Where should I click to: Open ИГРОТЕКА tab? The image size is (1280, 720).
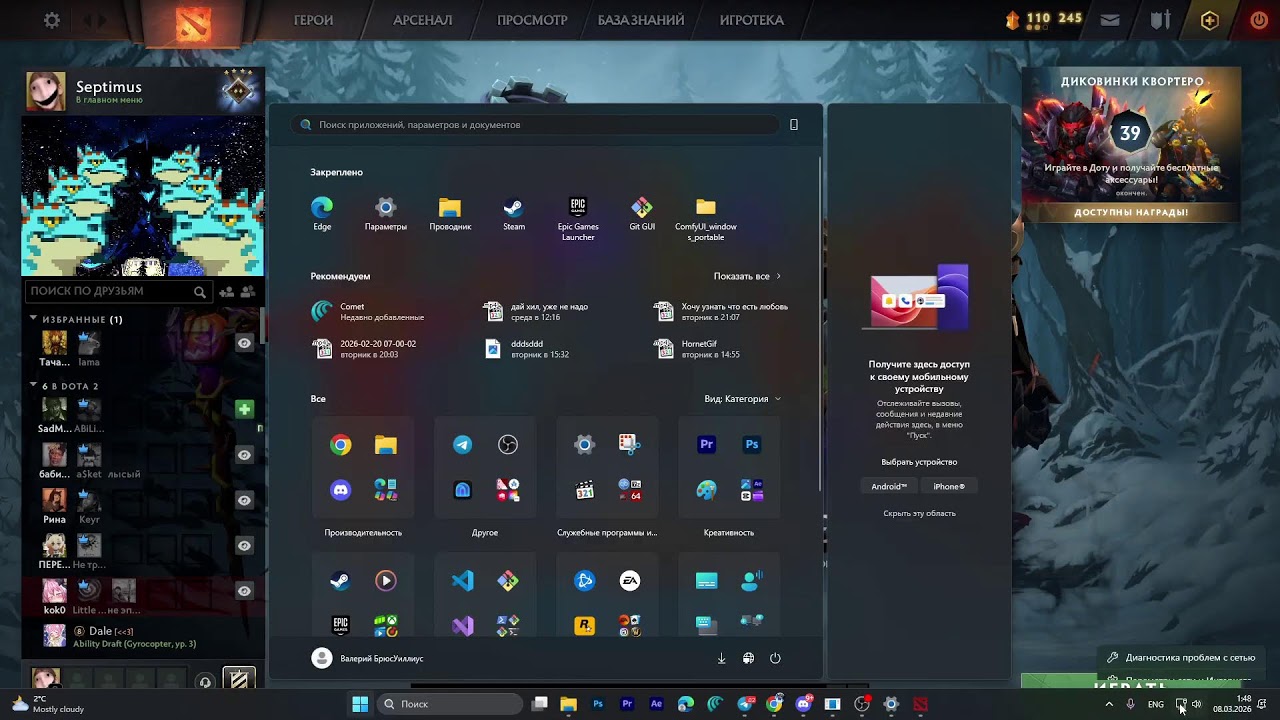(x=752, y=20)
